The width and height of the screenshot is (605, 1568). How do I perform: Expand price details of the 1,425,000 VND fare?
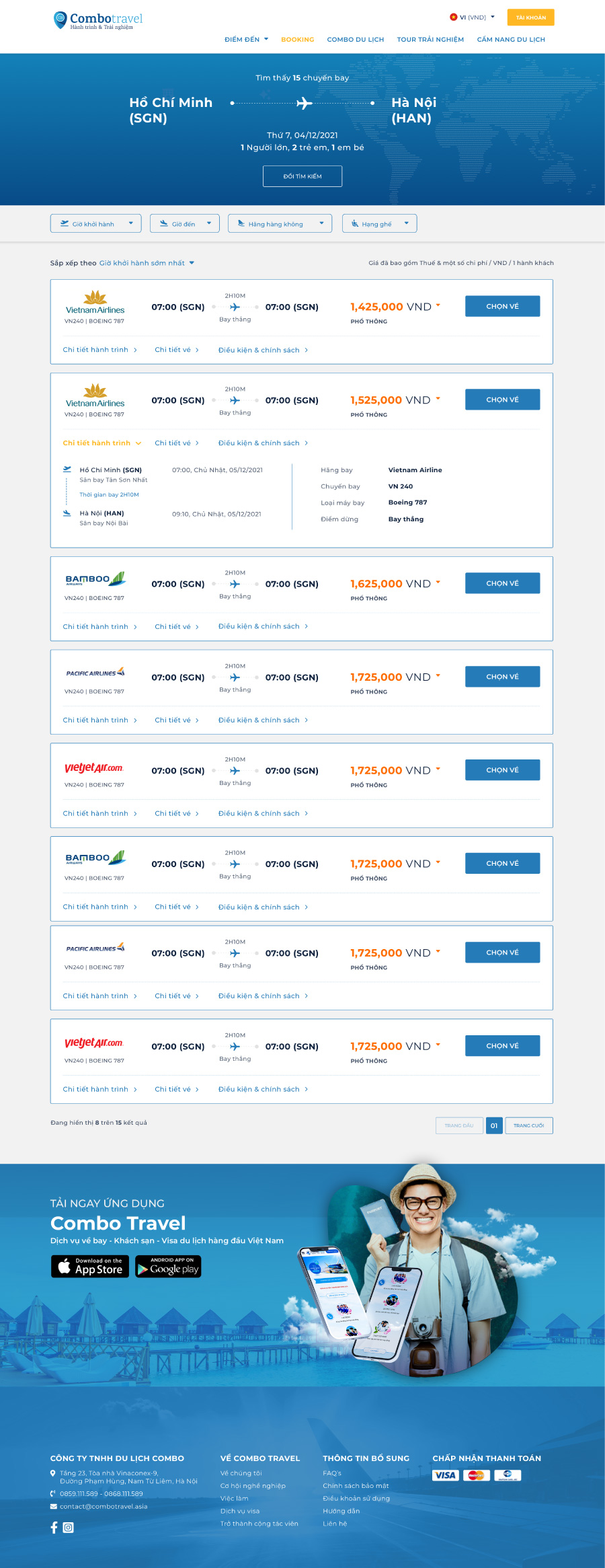click(438, 305)
